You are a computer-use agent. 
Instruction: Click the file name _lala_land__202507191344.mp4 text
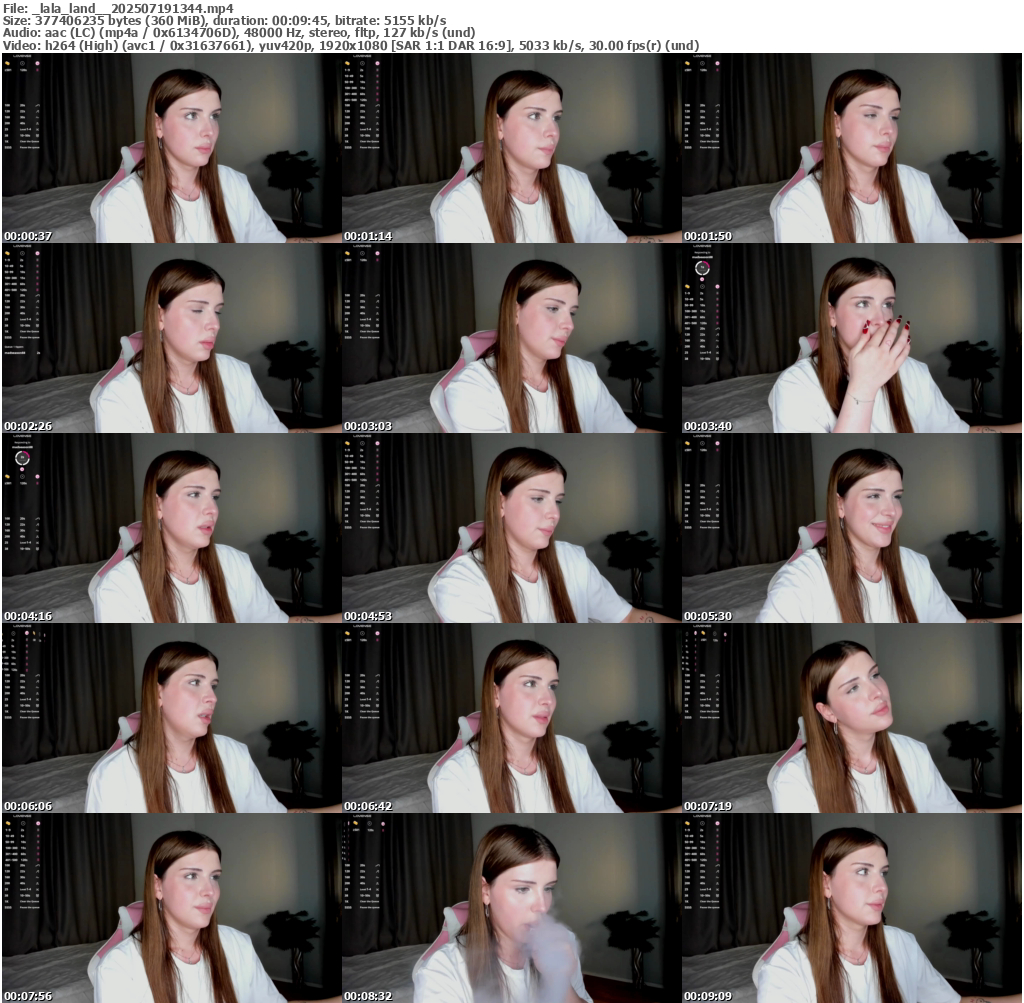132,8
